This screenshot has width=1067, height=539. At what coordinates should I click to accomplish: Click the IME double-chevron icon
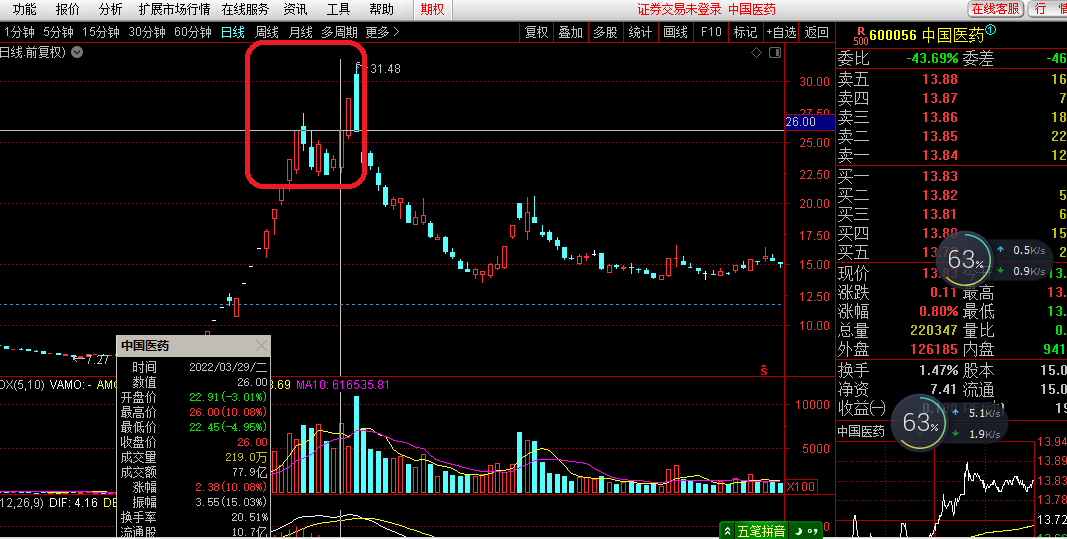[728, 531]
